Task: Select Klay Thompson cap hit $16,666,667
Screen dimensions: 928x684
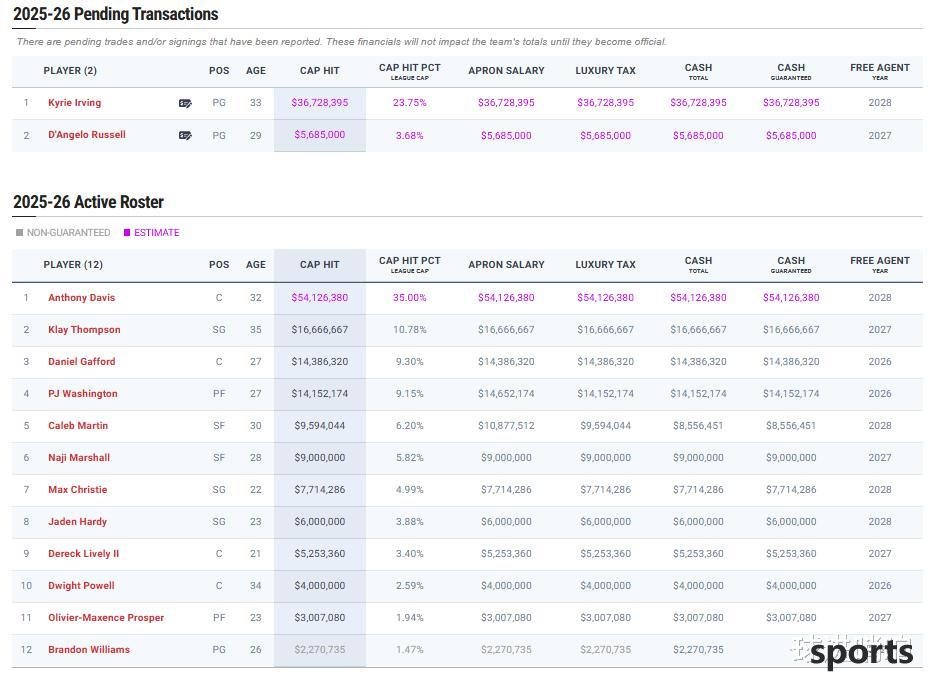Action: 320,330
